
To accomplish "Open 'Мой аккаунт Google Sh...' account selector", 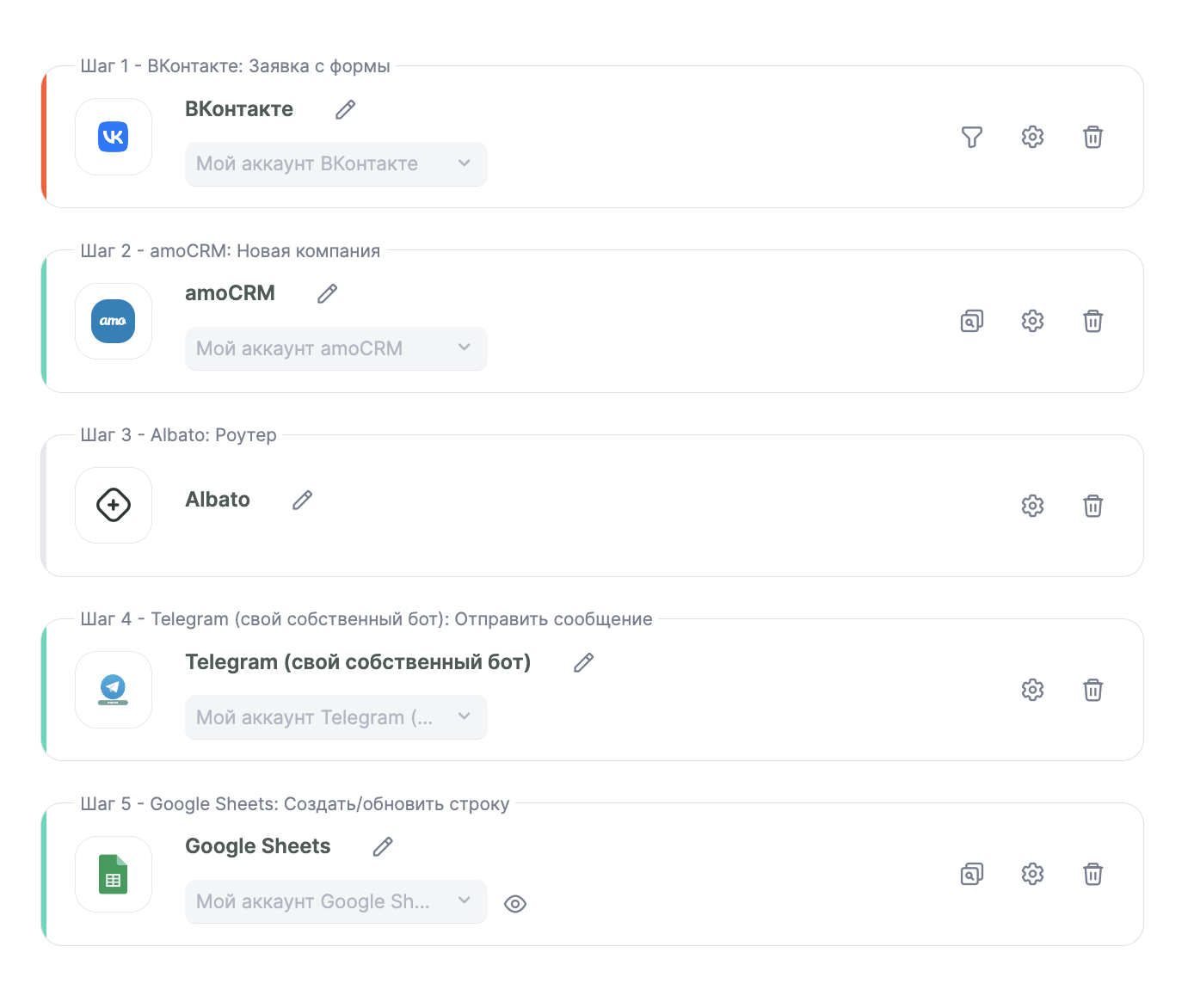I will 335,901.
